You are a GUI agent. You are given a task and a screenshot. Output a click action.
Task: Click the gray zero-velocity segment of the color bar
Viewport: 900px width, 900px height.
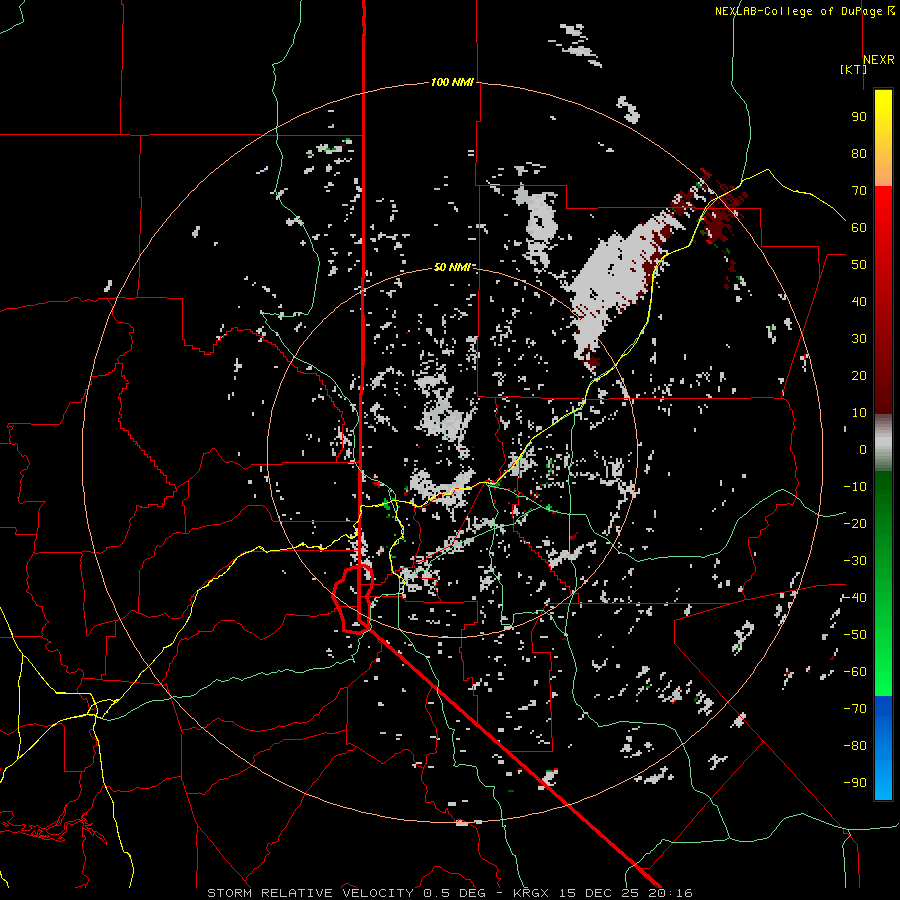pos(883,443)
